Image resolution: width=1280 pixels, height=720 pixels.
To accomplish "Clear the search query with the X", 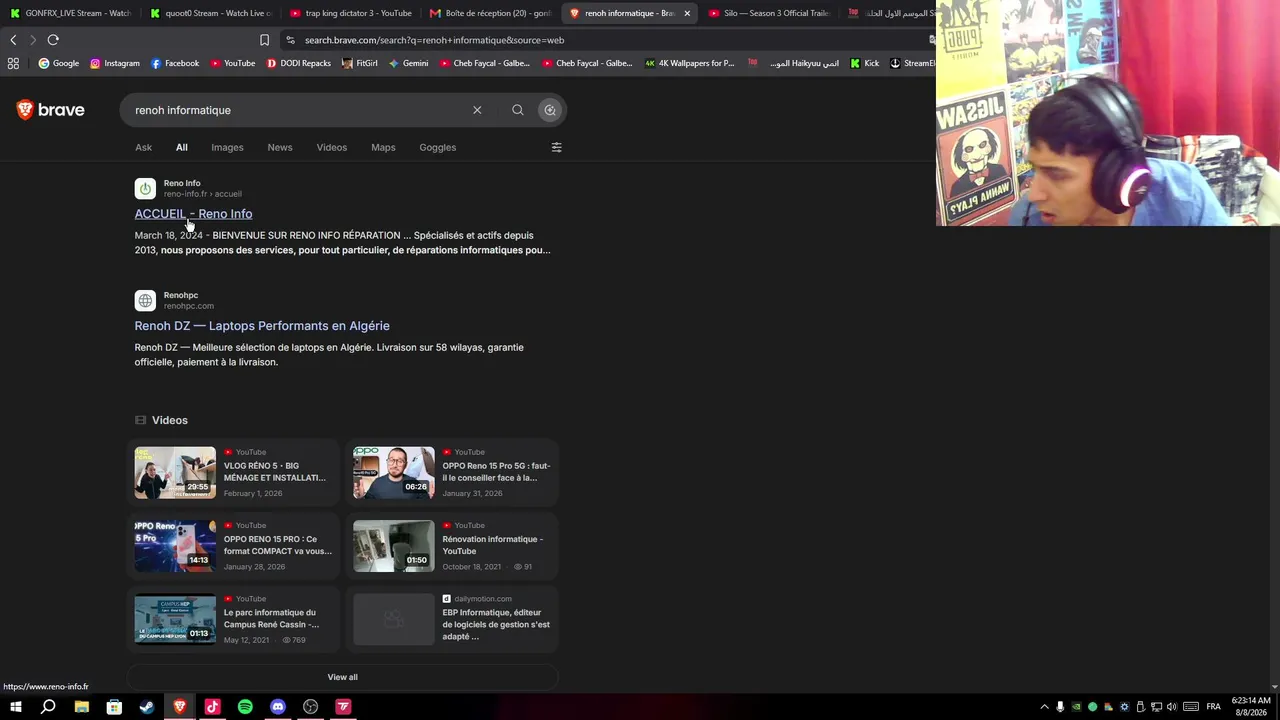I will pos(477,110).
